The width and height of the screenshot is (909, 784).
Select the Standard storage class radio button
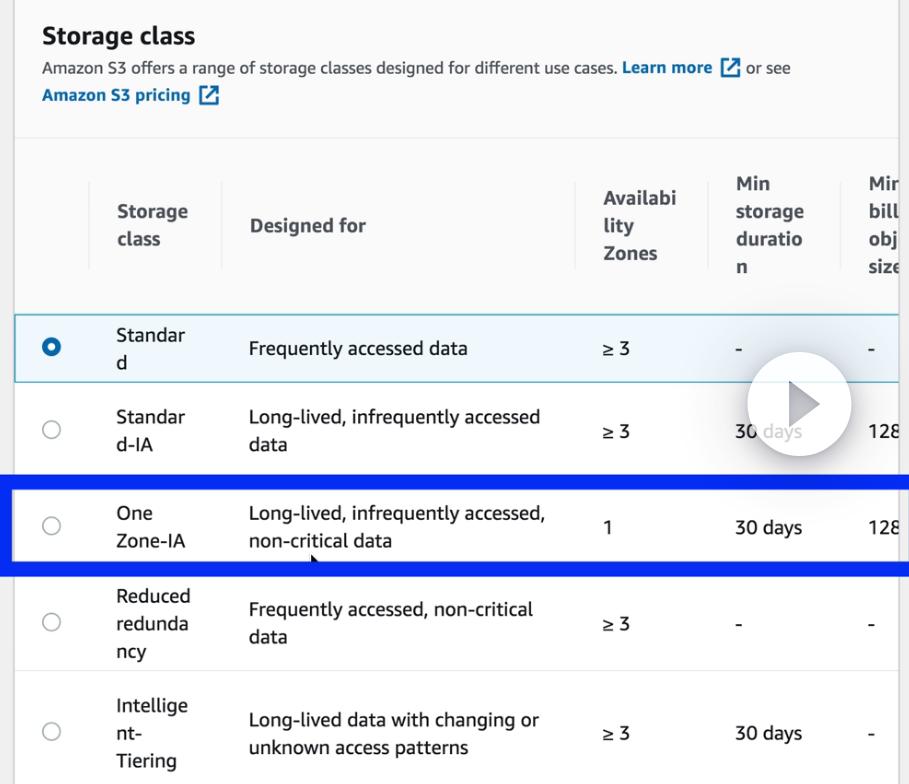pyautogui.click(x=52, y=348)
